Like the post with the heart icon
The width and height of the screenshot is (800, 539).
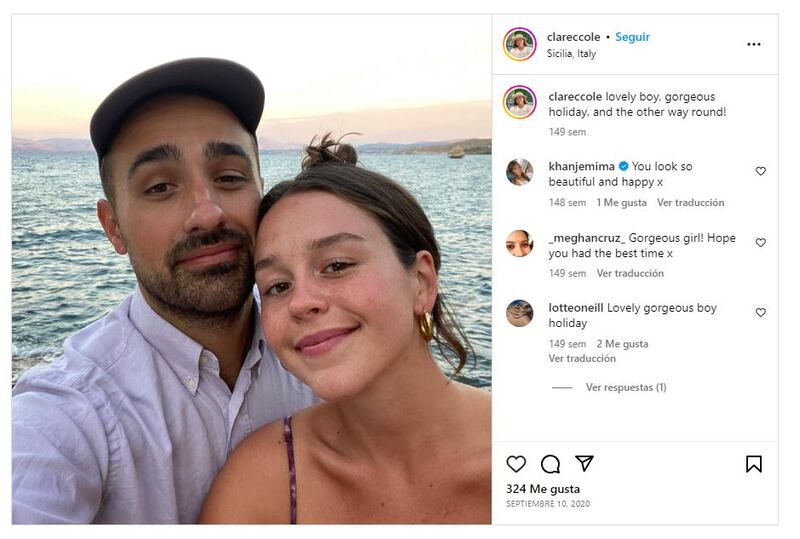pos(516,464)
